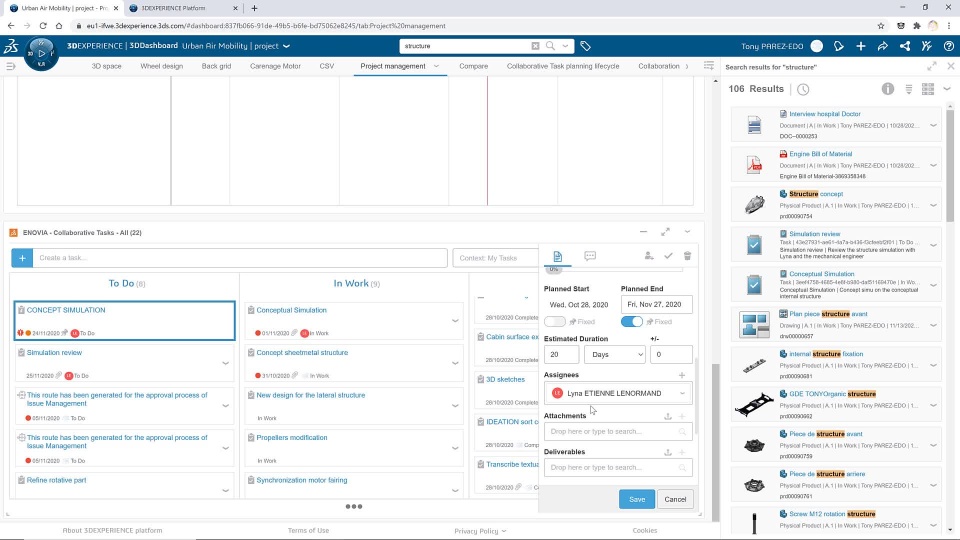Open search options dropdown arrow
Image resolution: width=960 pixels, height=540 pixels.
tap(565, 46)
